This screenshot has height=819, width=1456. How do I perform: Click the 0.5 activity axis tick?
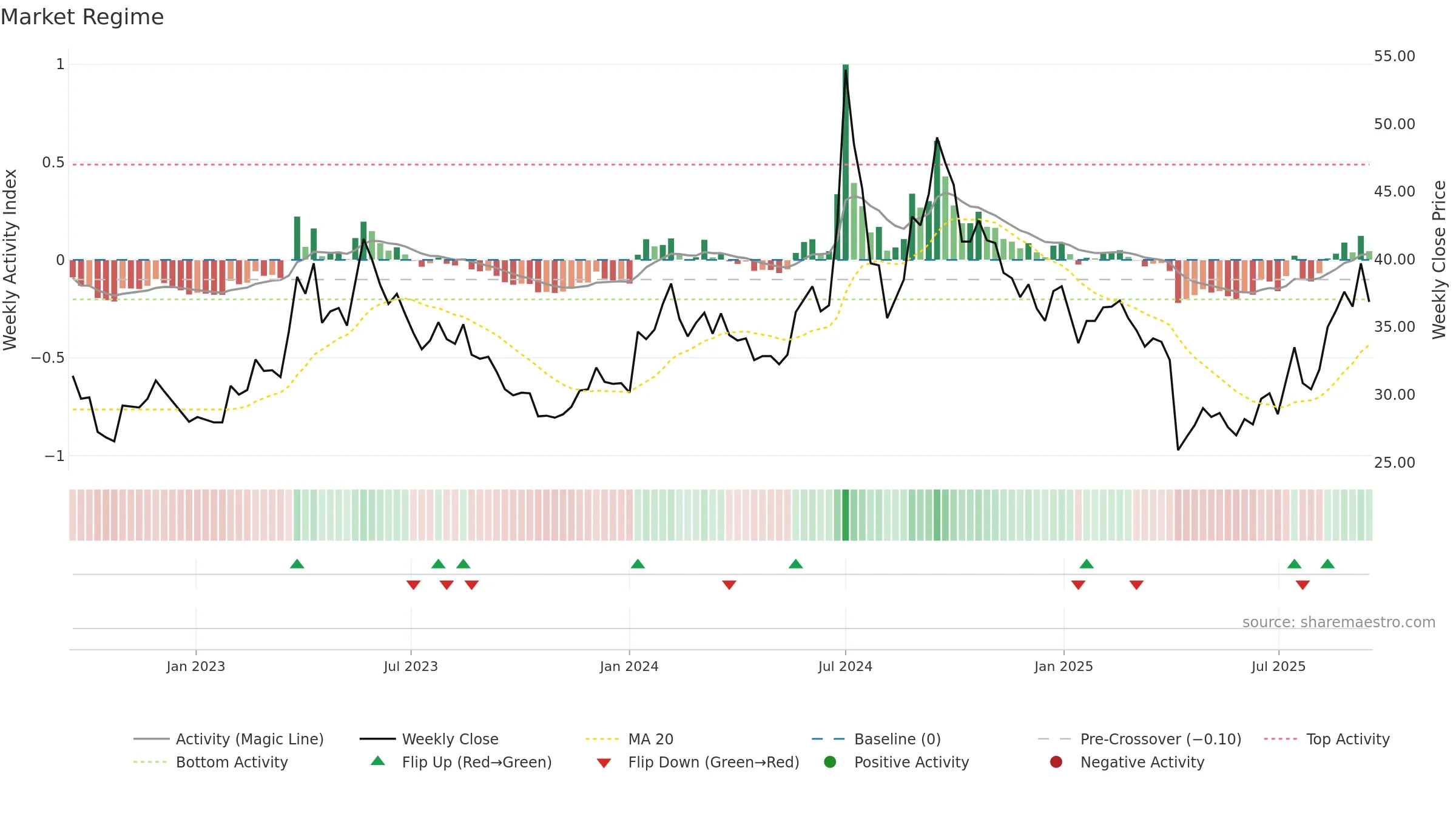[53, 163]
